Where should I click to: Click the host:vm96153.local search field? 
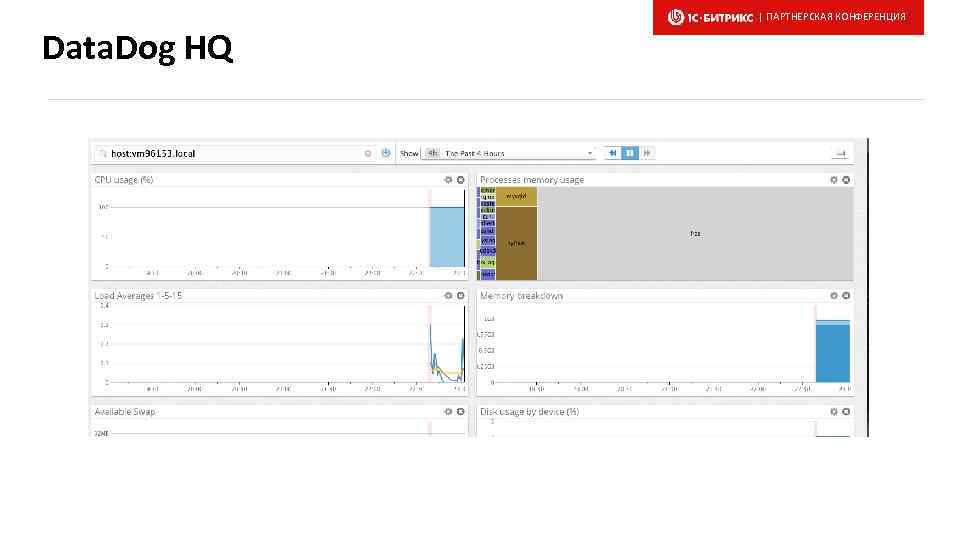(236, 153)
